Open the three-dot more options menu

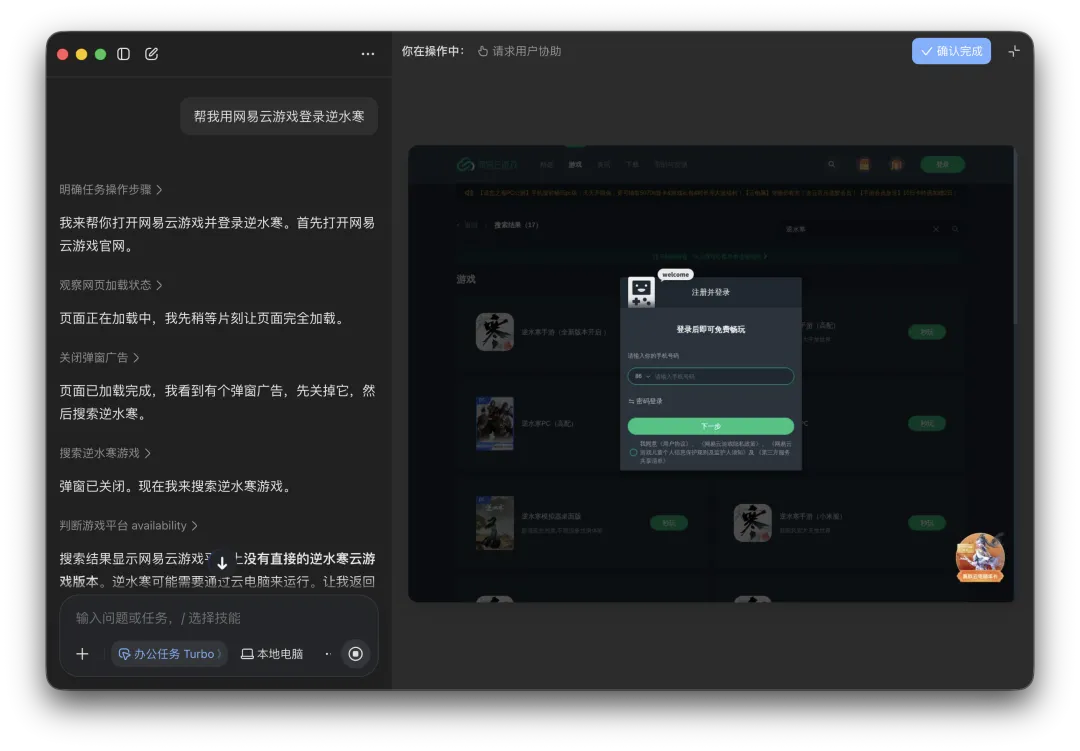[x=368, y=54]
